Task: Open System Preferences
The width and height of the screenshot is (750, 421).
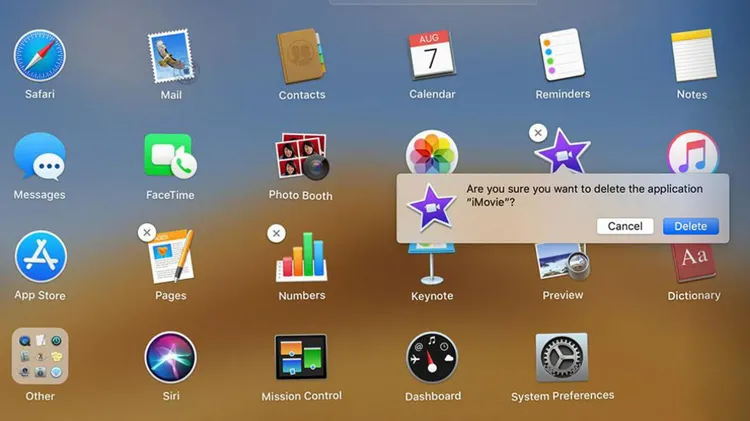Action: (x=562, y=357)
